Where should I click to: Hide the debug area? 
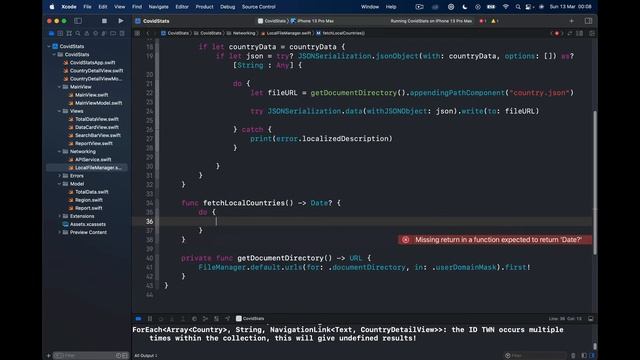591,318
